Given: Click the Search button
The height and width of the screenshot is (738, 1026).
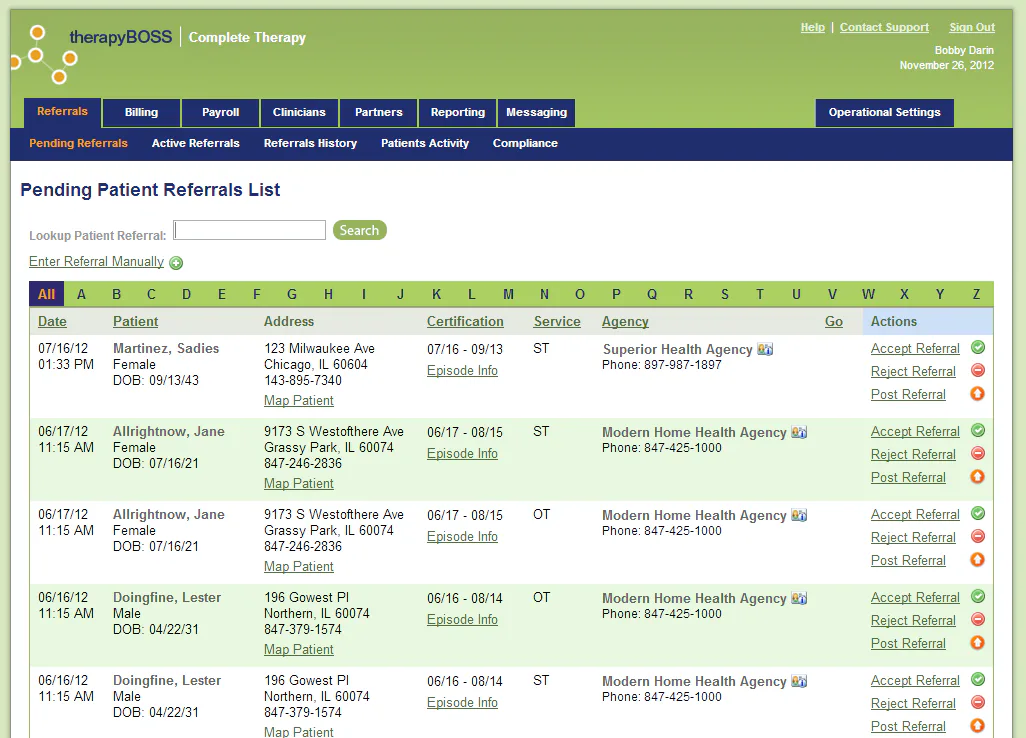Looking at the screenshot, I should [x=359, y=230].
